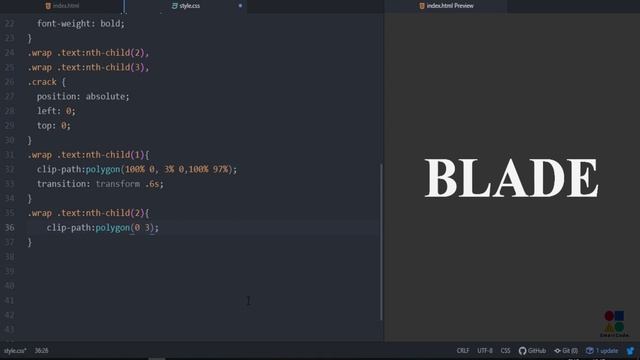The image size is (640, 360).
Task: Open GitHub panel from status bar
Action: point(532,351)
